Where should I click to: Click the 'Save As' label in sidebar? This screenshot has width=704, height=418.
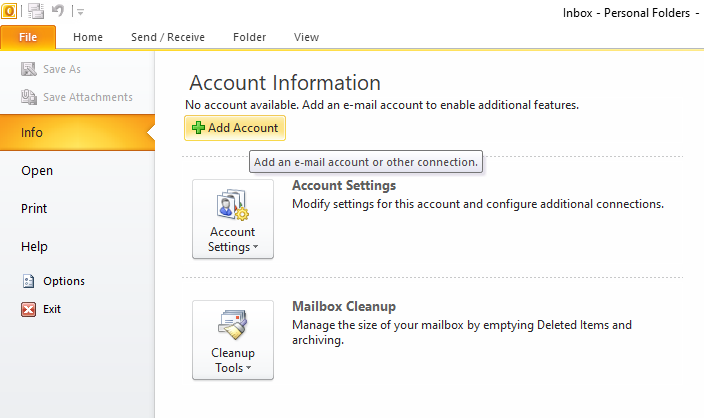tap(62, 69)
